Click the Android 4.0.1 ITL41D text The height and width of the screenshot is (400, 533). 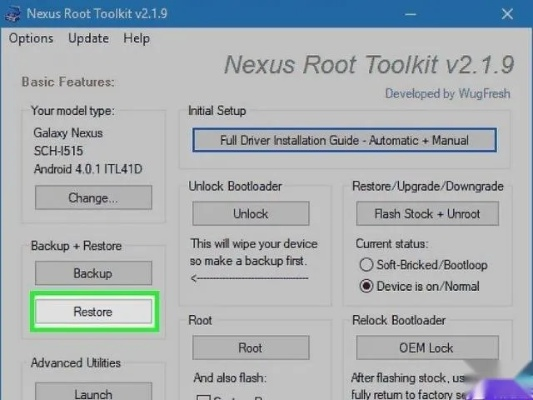[x=88, y=169]
